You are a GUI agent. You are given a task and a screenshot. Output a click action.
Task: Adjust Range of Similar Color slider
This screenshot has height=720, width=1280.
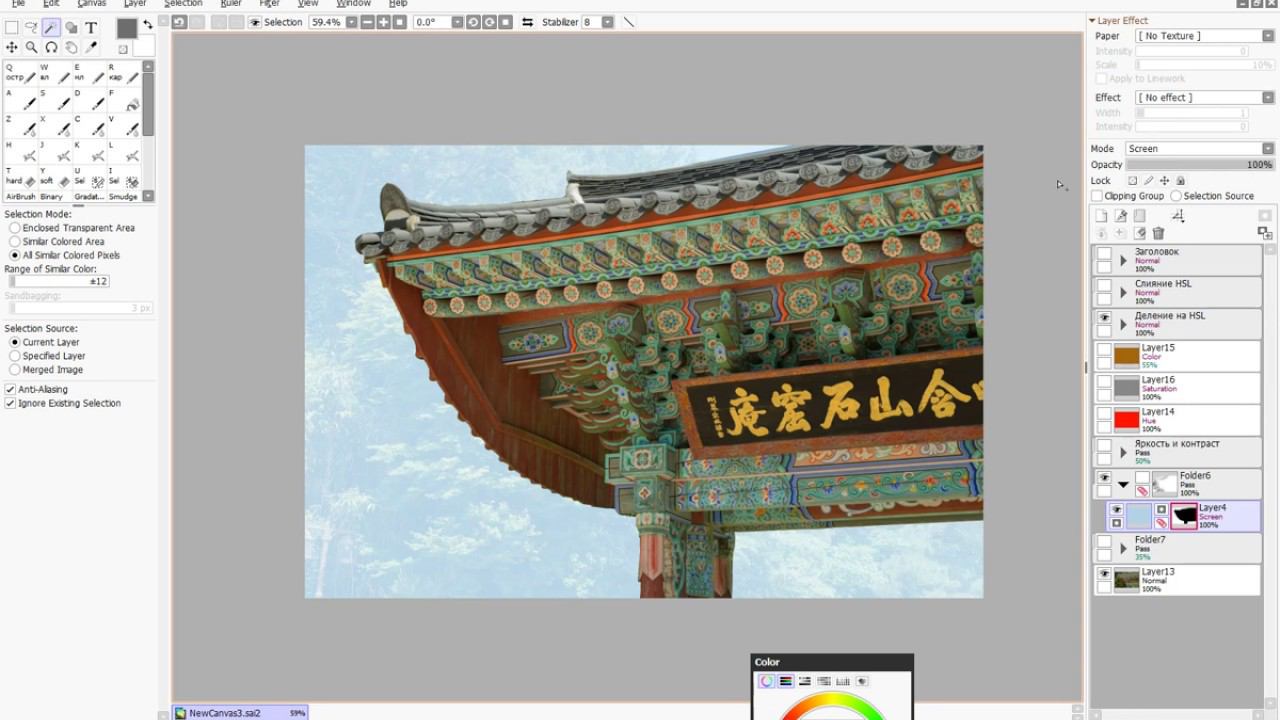pyautogui.click(x=58, y=282)
